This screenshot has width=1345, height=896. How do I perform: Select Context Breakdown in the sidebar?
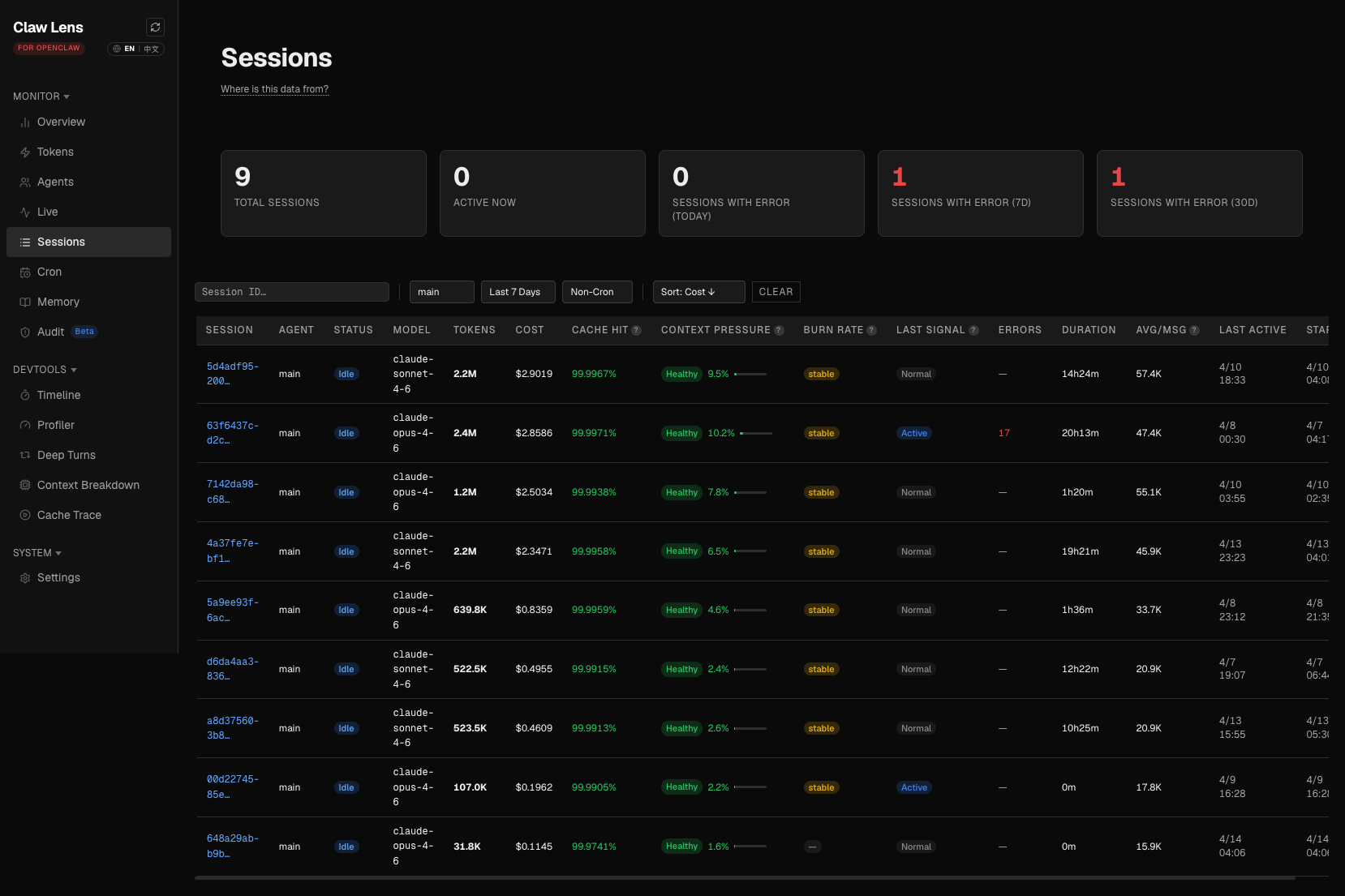(88, 486)
